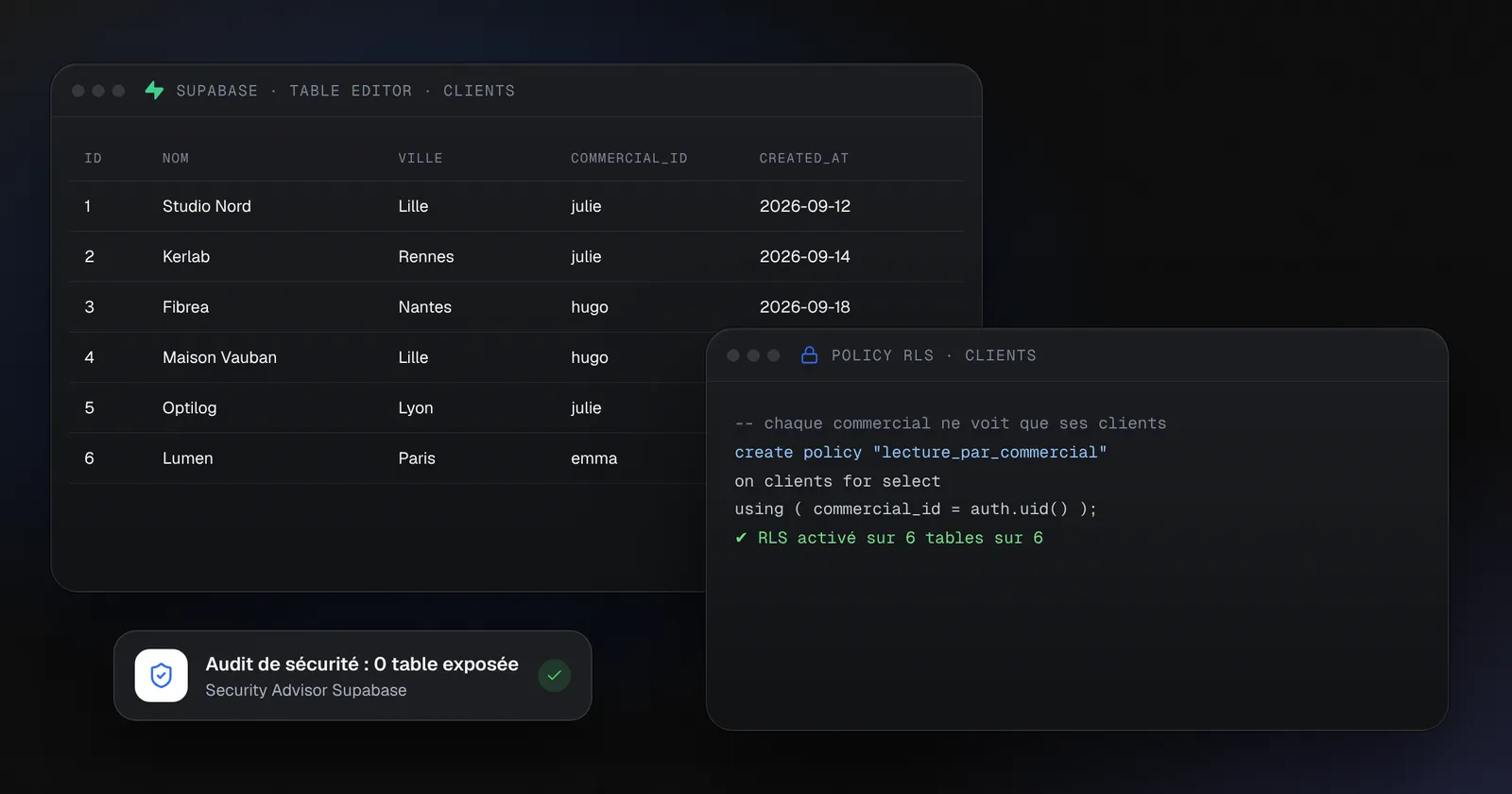Select the Lumen cell
The image size is (1512, 794).
tap(187, 458)
